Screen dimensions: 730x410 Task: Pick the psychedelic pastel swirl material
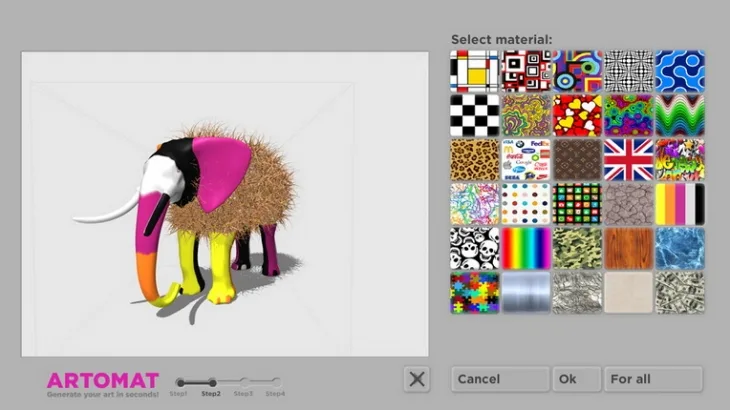526,115
